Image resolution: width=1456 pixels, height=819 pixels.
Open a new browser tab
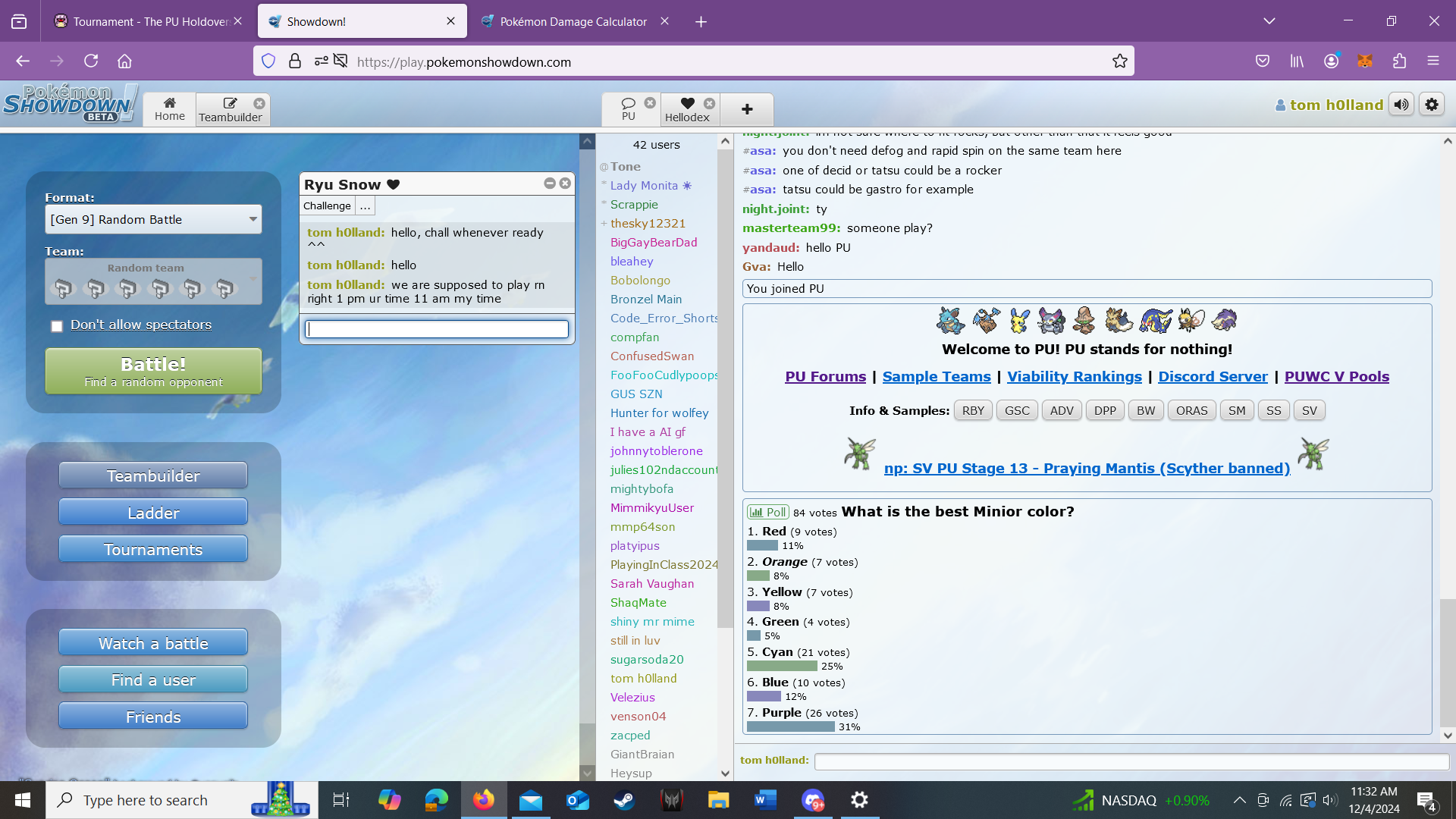coord(701,22)
